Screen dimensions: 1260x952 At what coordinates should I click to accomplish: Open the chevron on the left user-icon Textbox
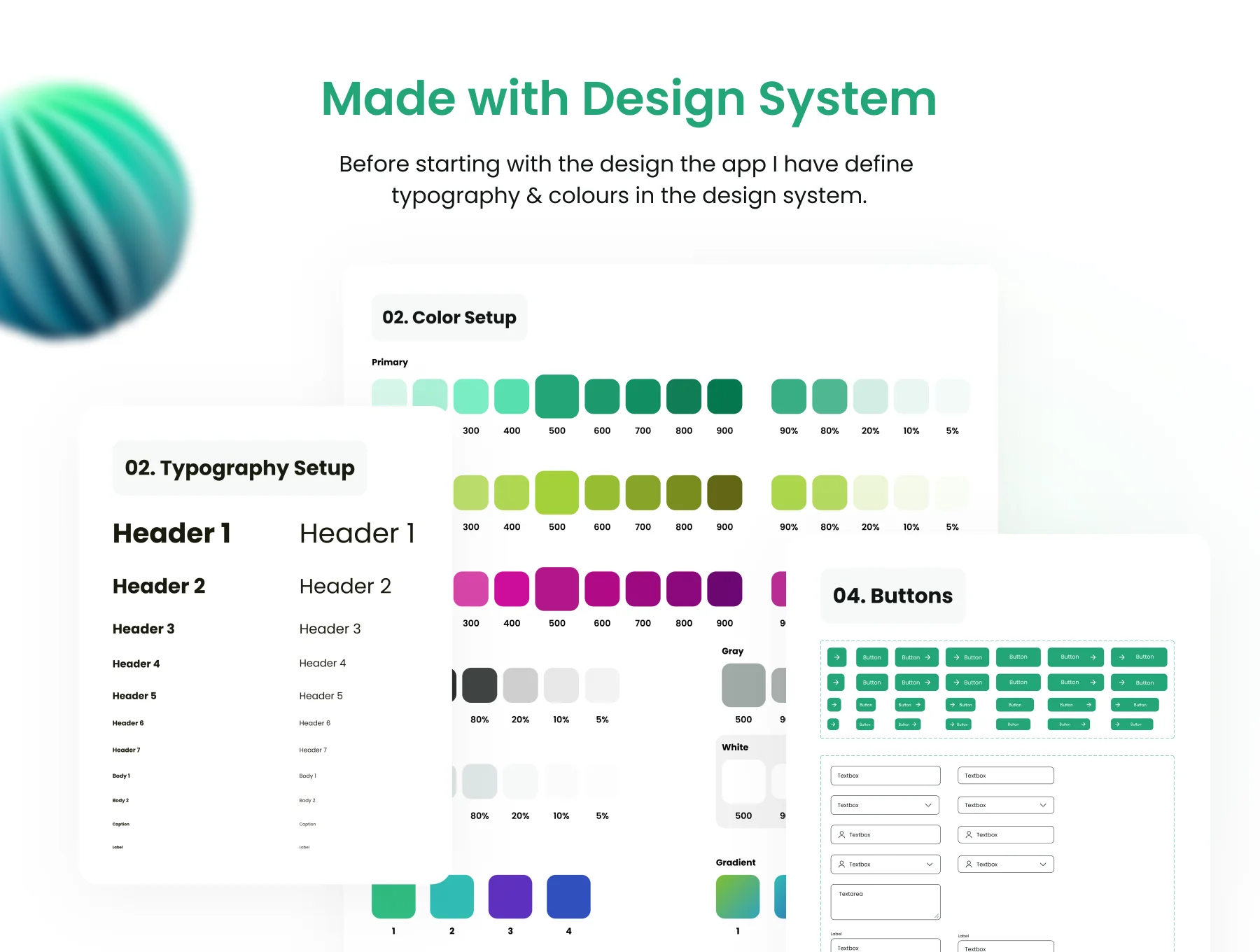point(930,864)
